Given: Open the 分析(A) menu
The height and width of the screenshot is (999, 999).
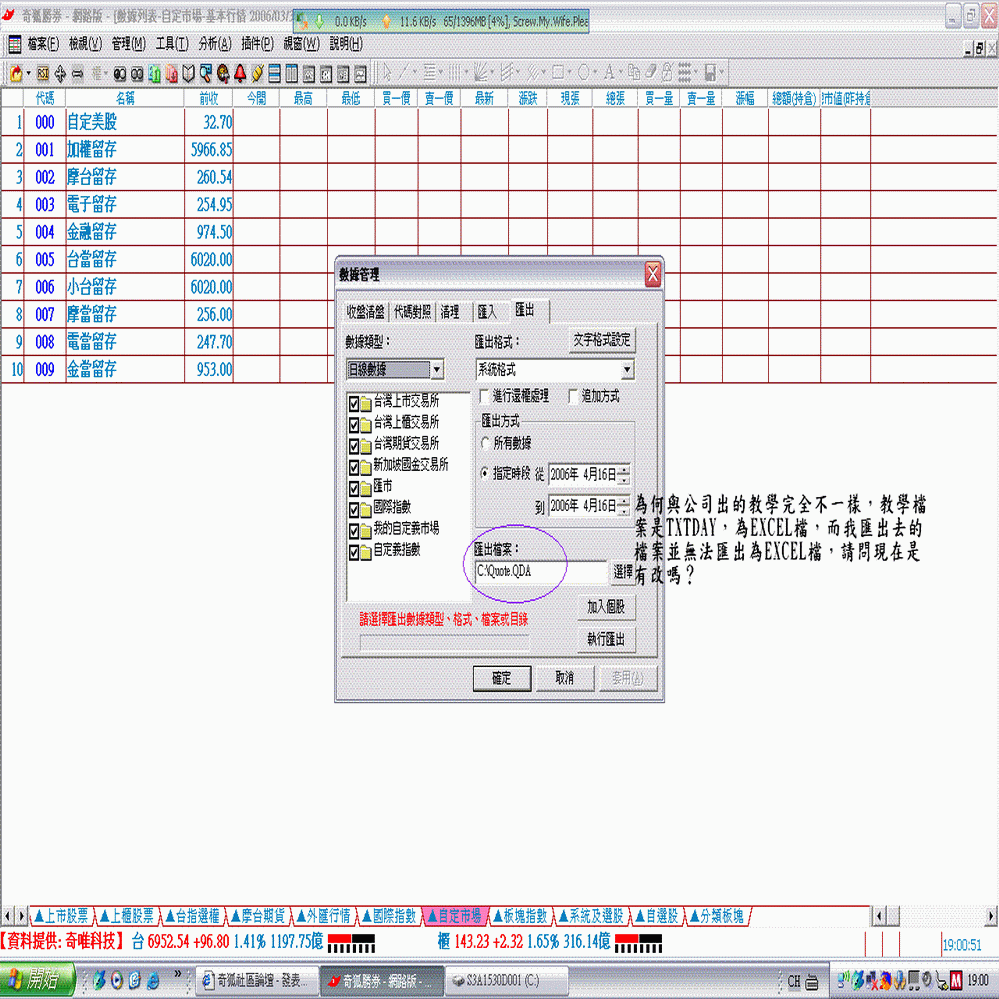Looking at the screenshot, I should (215, 44).
